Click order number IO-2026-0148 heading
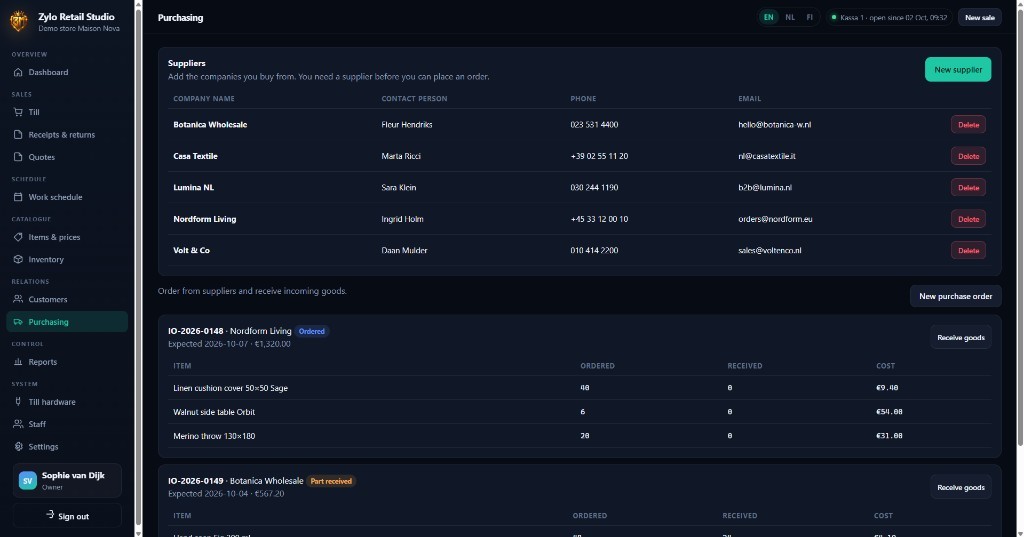The height and width of the screenshot is (537, 1024). tap(195, 331)
